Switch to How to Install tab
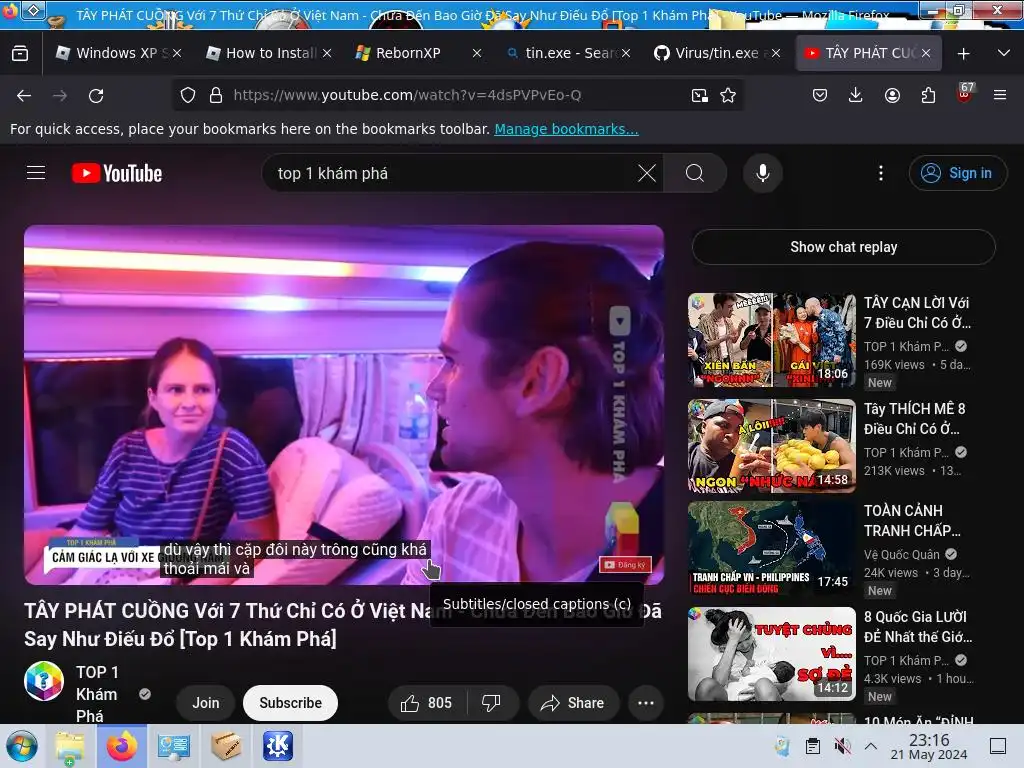Viewport: 1024px width, 768px height. [268, 53]
